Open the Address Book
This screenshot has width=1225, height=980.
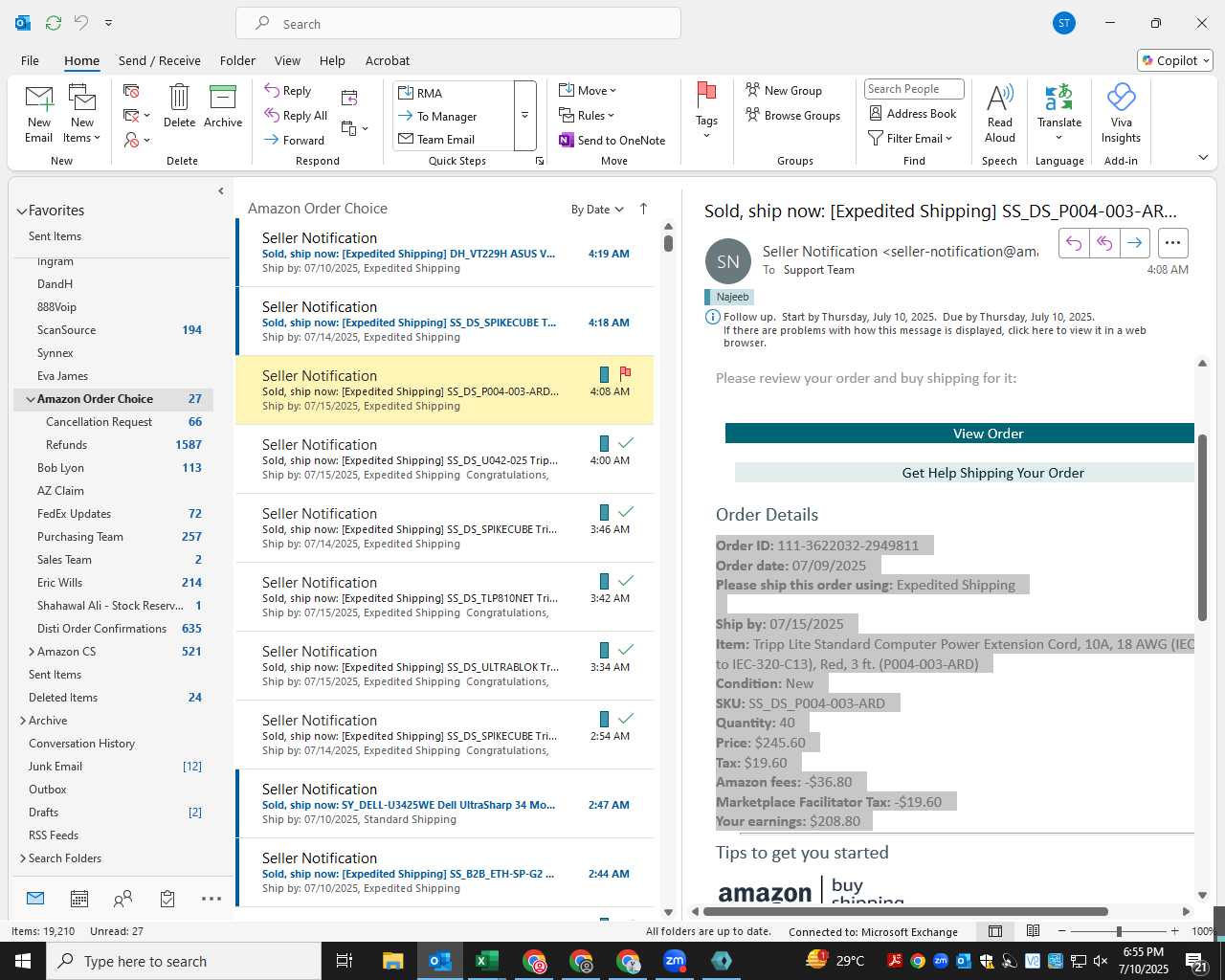pyautogui.click(x=912, y=113)
